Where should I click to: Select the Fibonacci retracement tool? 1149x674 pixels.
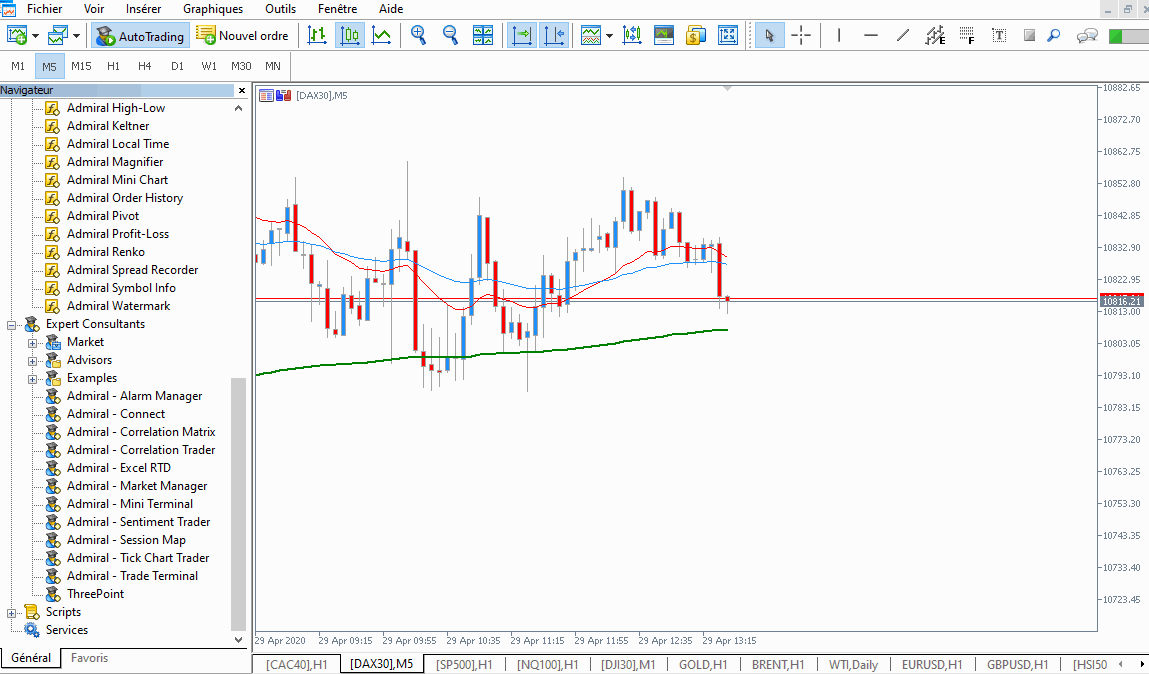[x=967, y=36]
